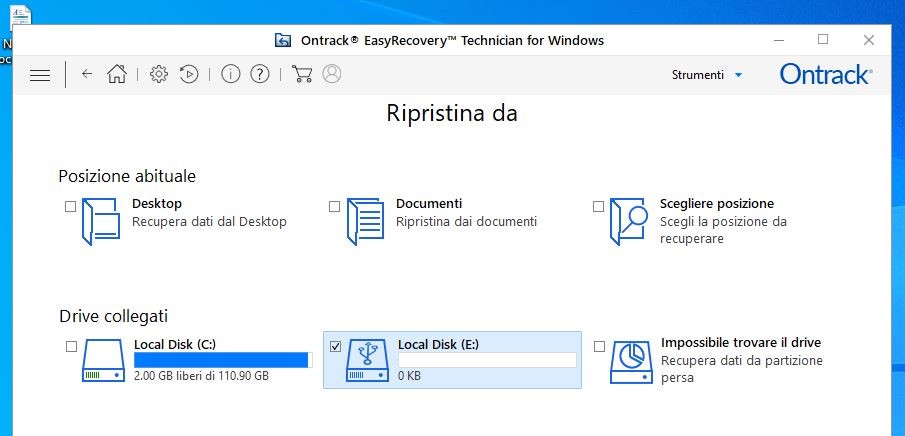Click the Desktop folder icon

pos(101,222)
